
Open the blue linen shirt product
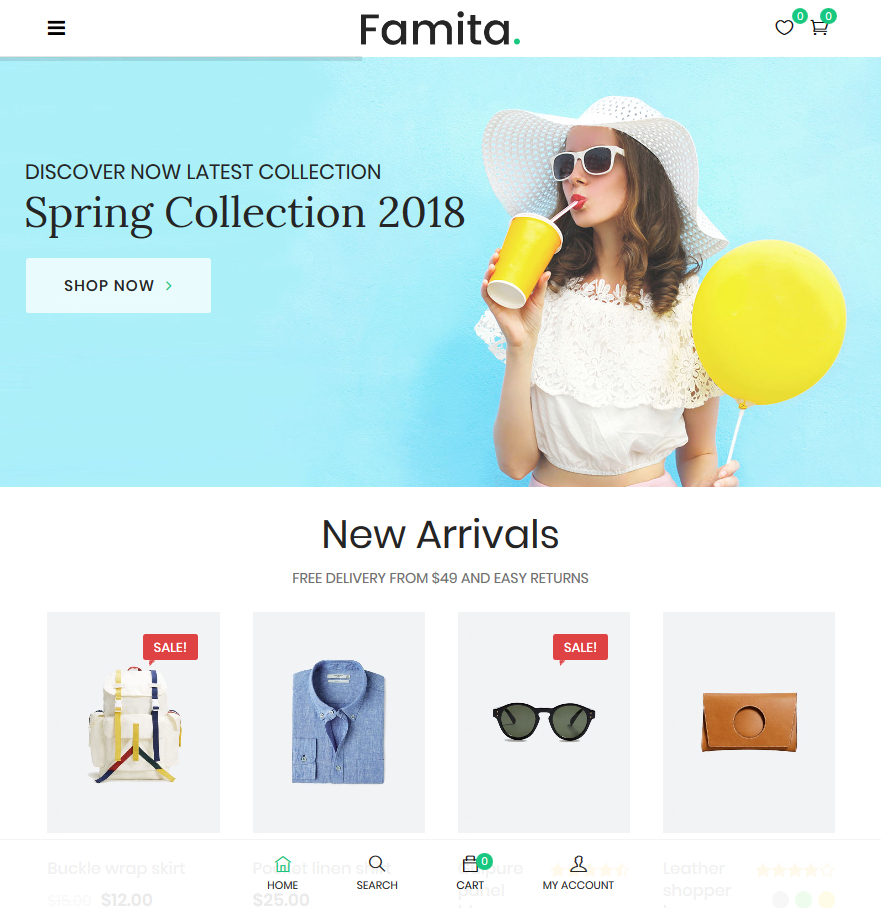click(x=339, y=722)
